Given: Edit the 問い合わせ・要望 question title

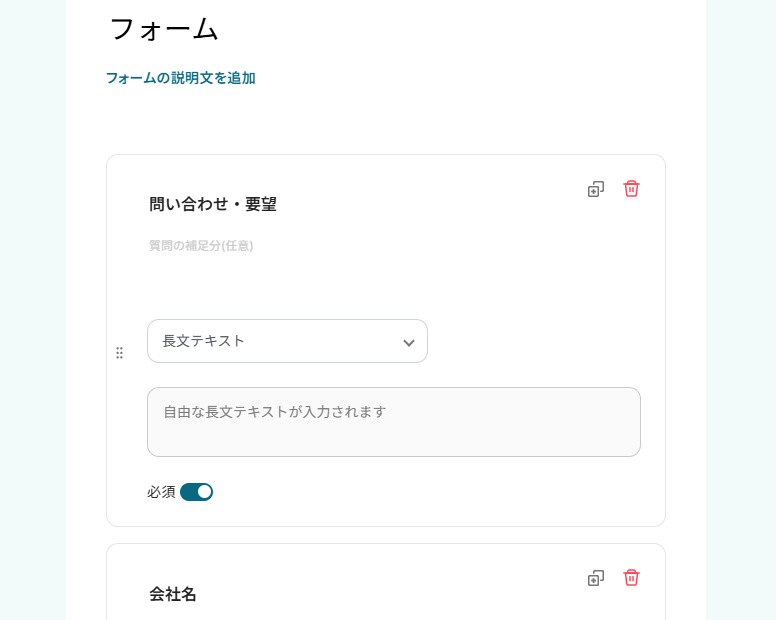Looking at the screenshot, I should (x=213, y=204).
